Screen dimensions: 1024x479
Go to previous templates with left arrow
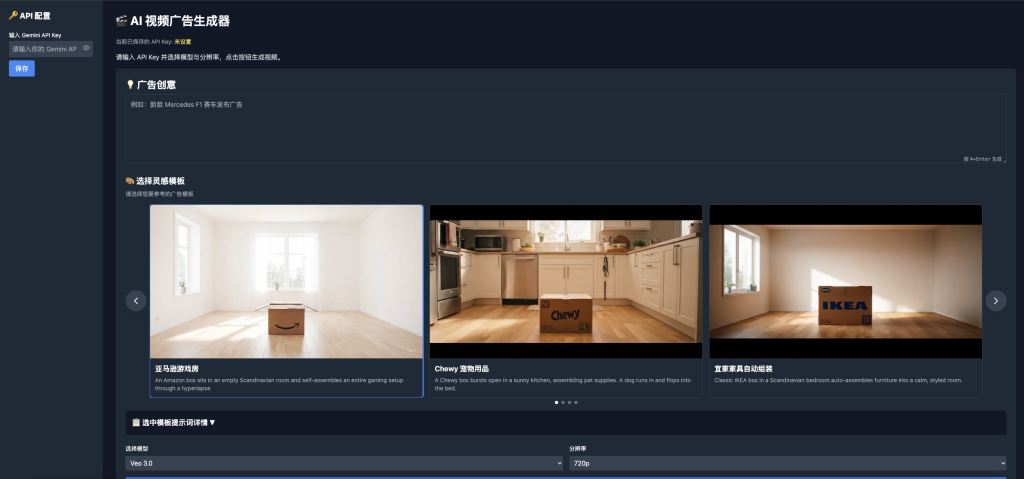tap(136, 301)
